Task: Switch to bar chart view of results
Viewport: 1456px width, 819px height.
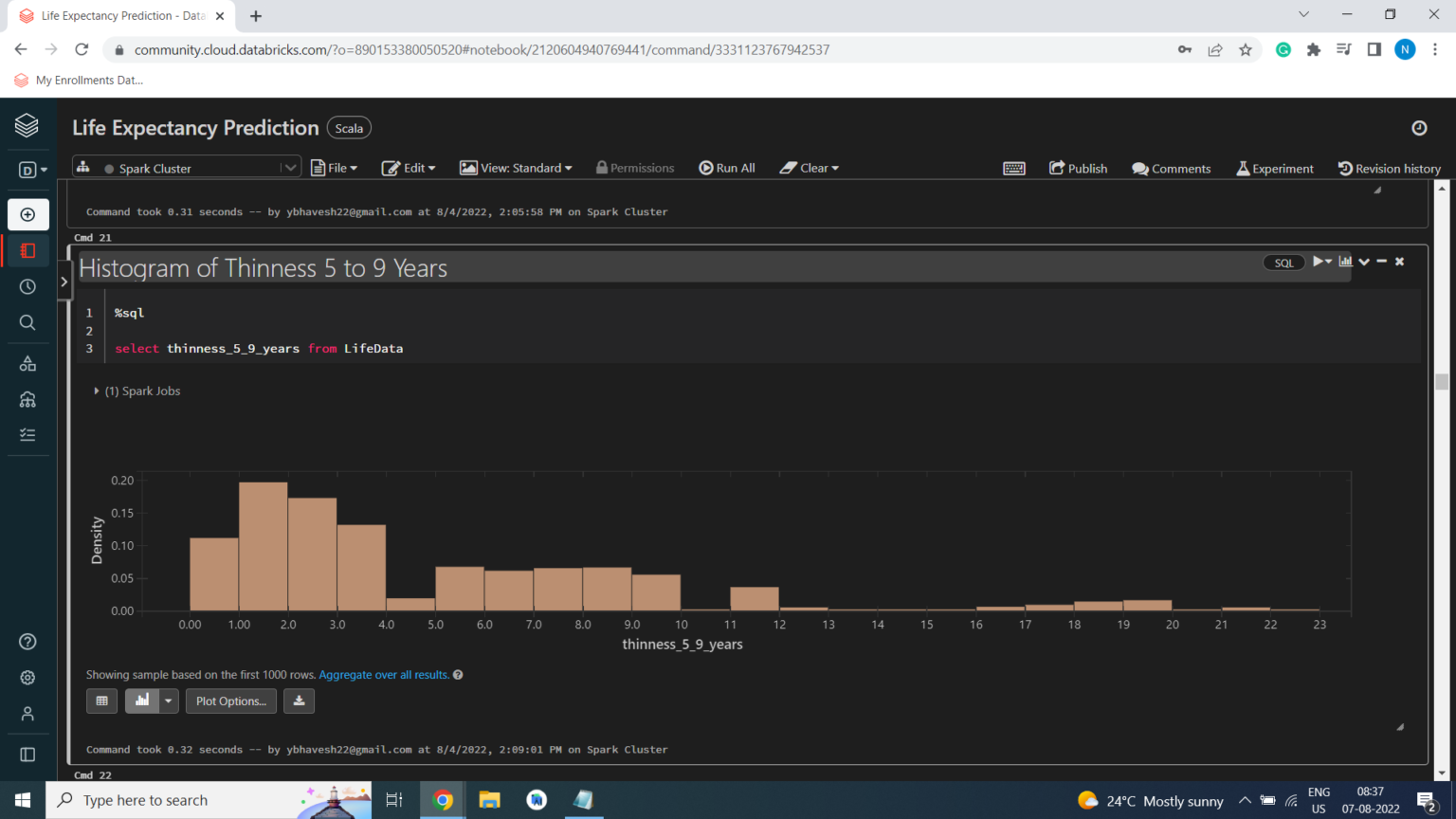Action: (142, 701)
